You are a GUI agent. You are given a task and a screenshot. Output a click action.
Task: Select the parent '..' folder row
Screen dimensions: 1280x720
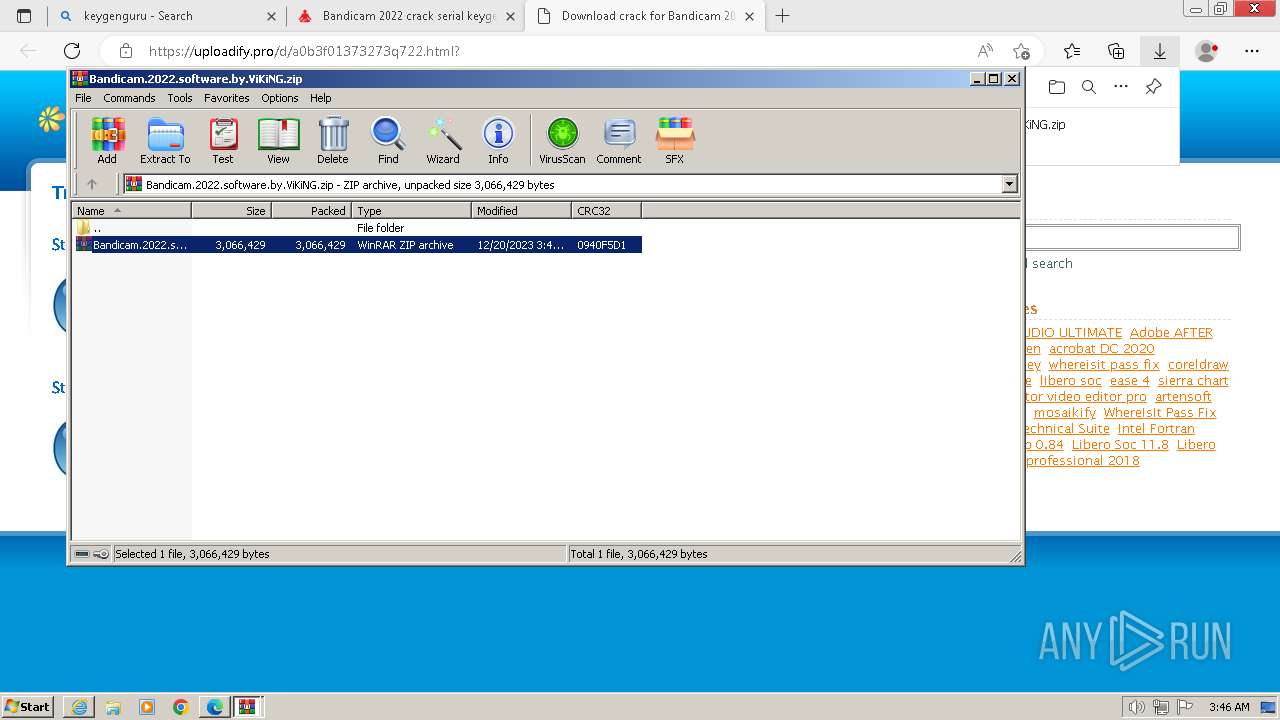tap(357, 228)
